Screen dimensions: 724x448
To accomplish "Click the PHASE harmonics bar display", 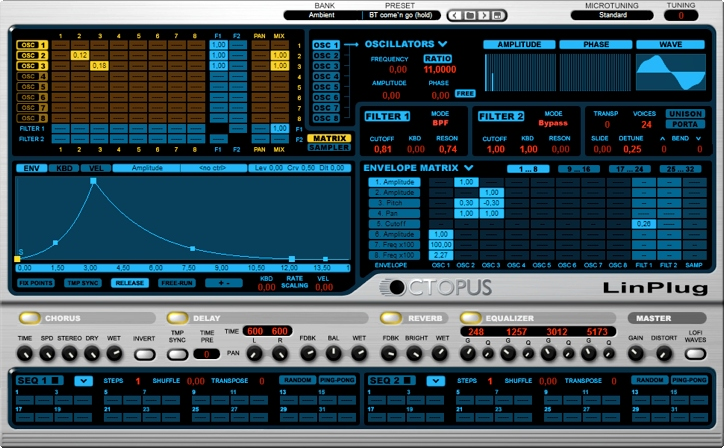I will pos(596,73).
